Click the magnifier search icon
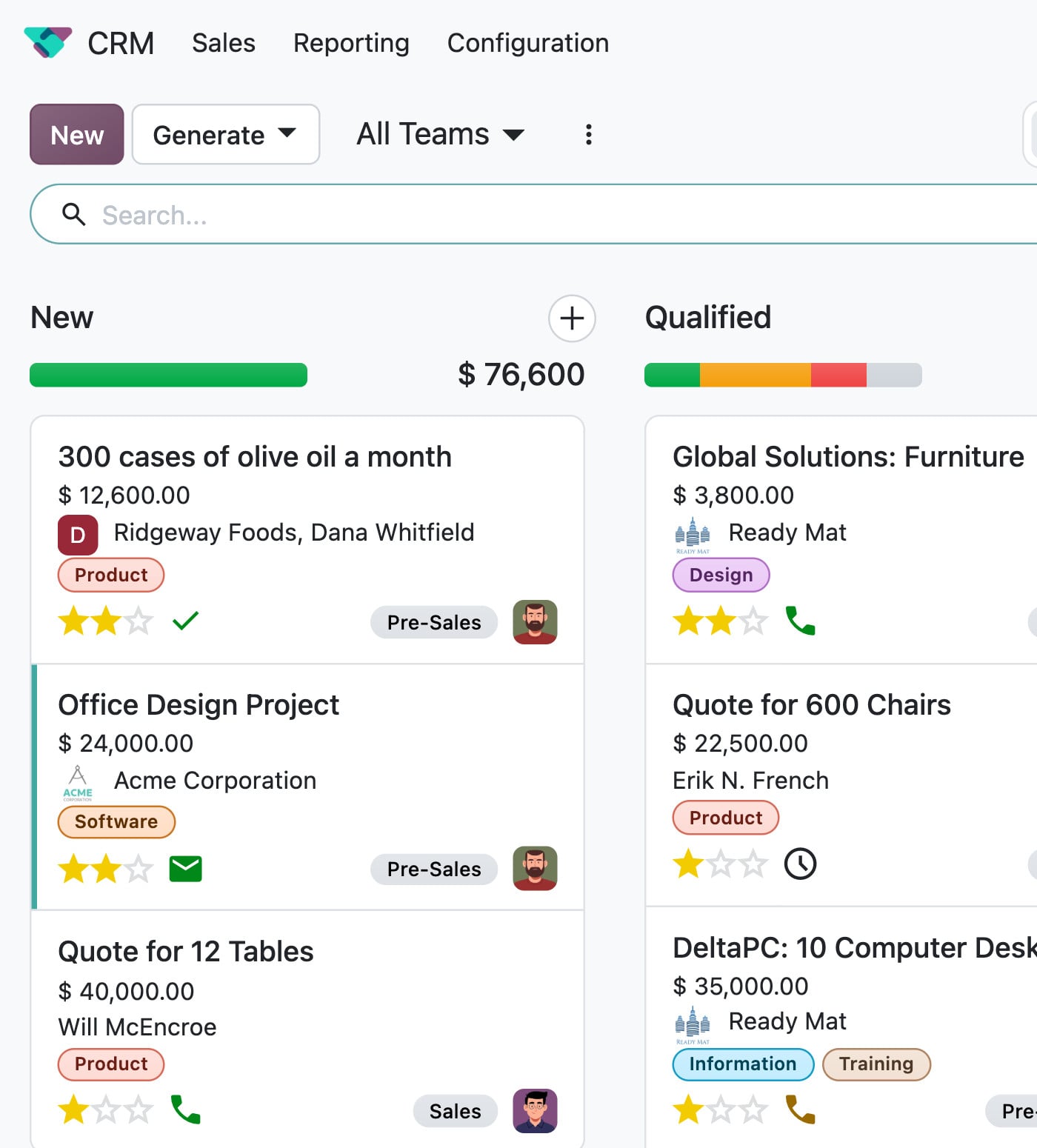The image size is (1037, 1148). click(74, 214)
